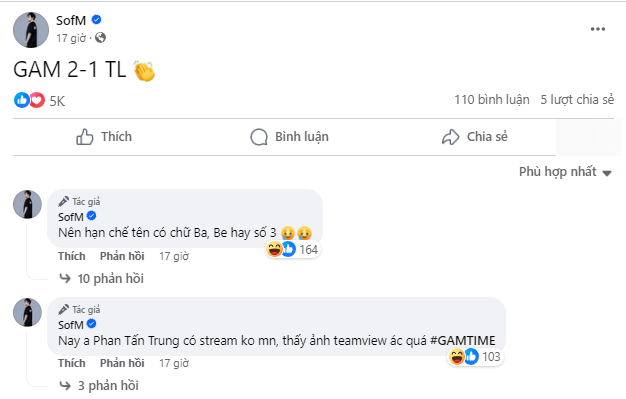This screenshot has width=626, height=399.
Task: Like the first comment via Thích
Action: (72, 256)
